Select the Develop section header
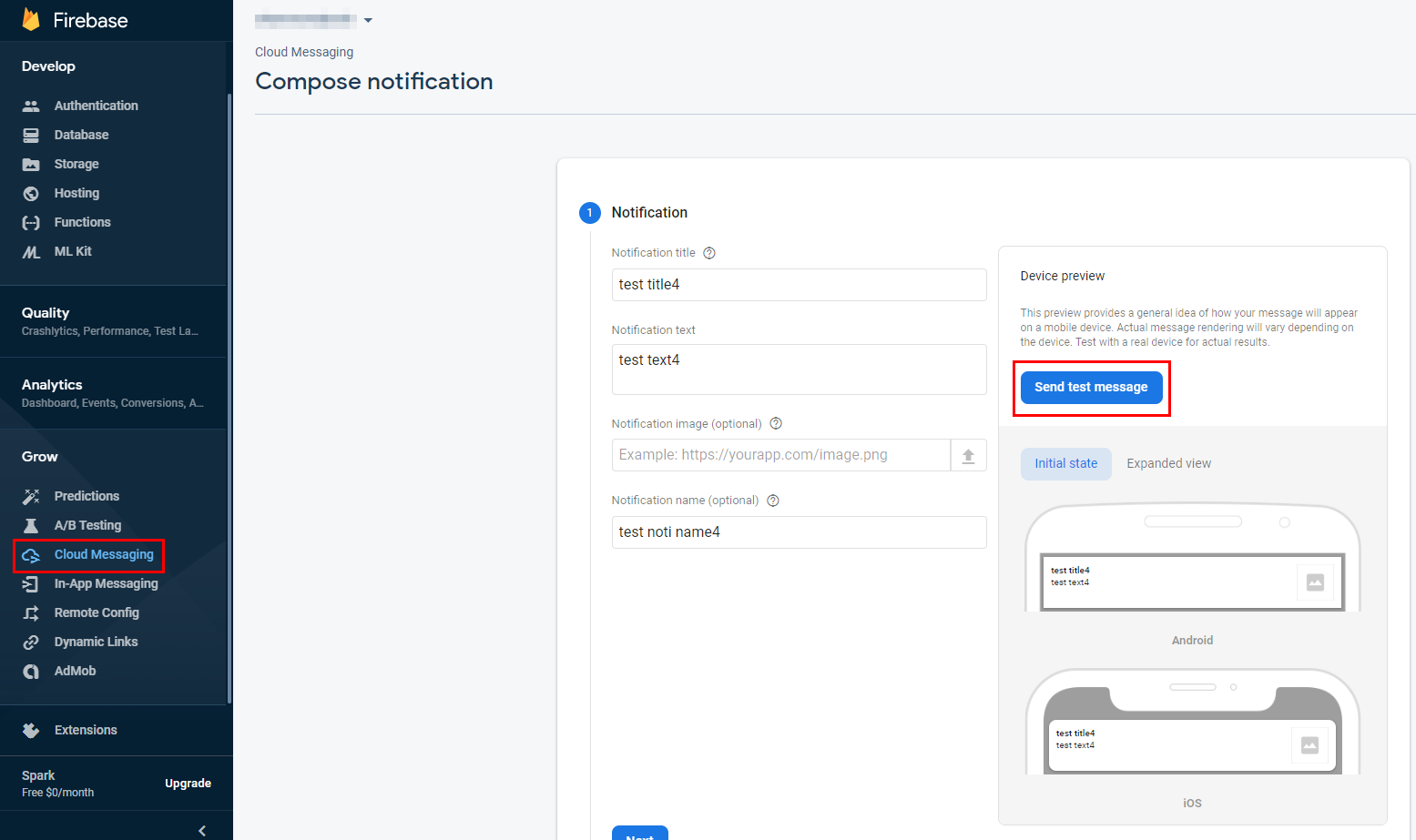 pos(48,66)
